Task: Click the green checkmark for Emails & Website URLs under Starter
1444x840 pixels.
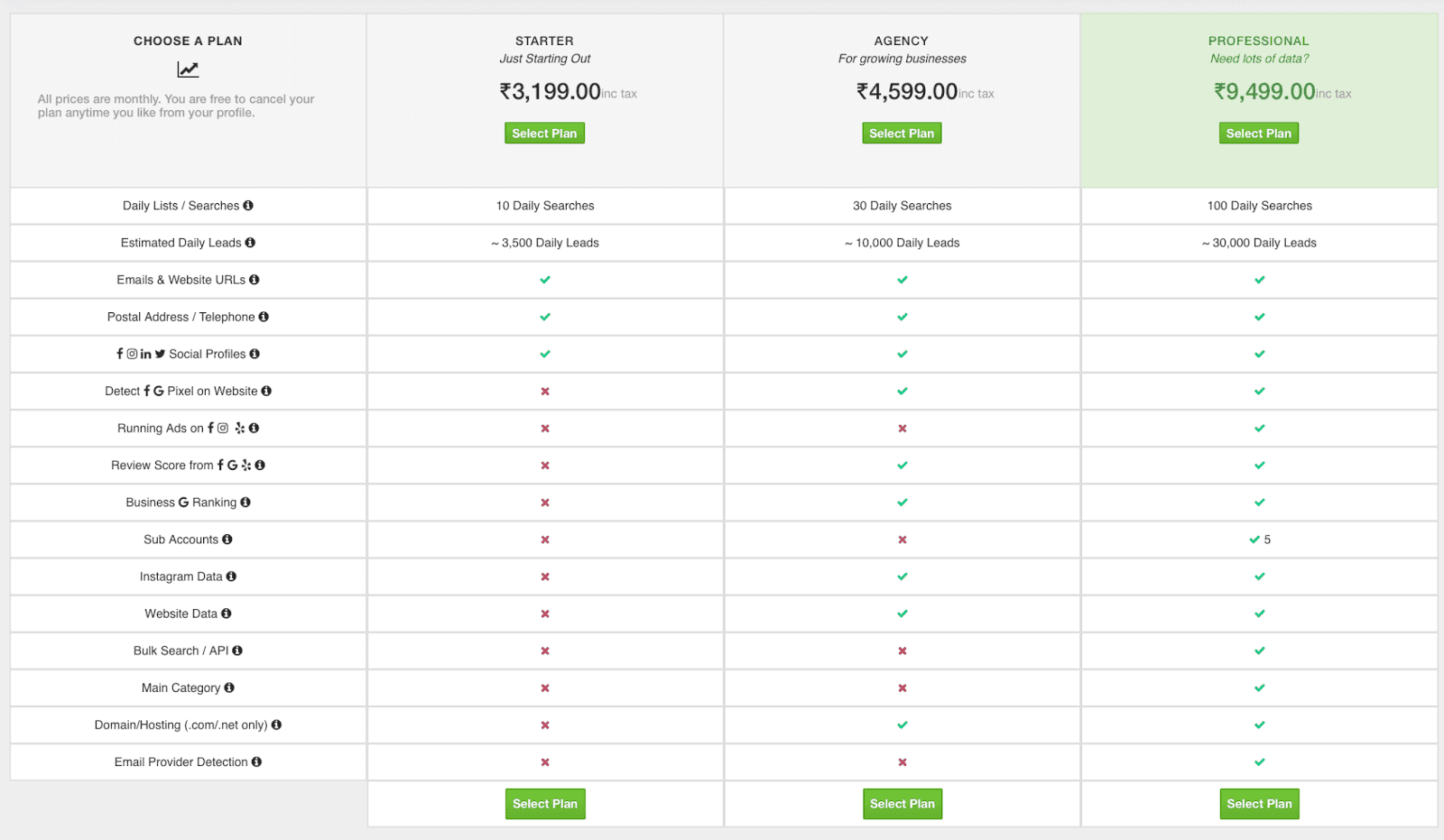Action: click(544, 280)
